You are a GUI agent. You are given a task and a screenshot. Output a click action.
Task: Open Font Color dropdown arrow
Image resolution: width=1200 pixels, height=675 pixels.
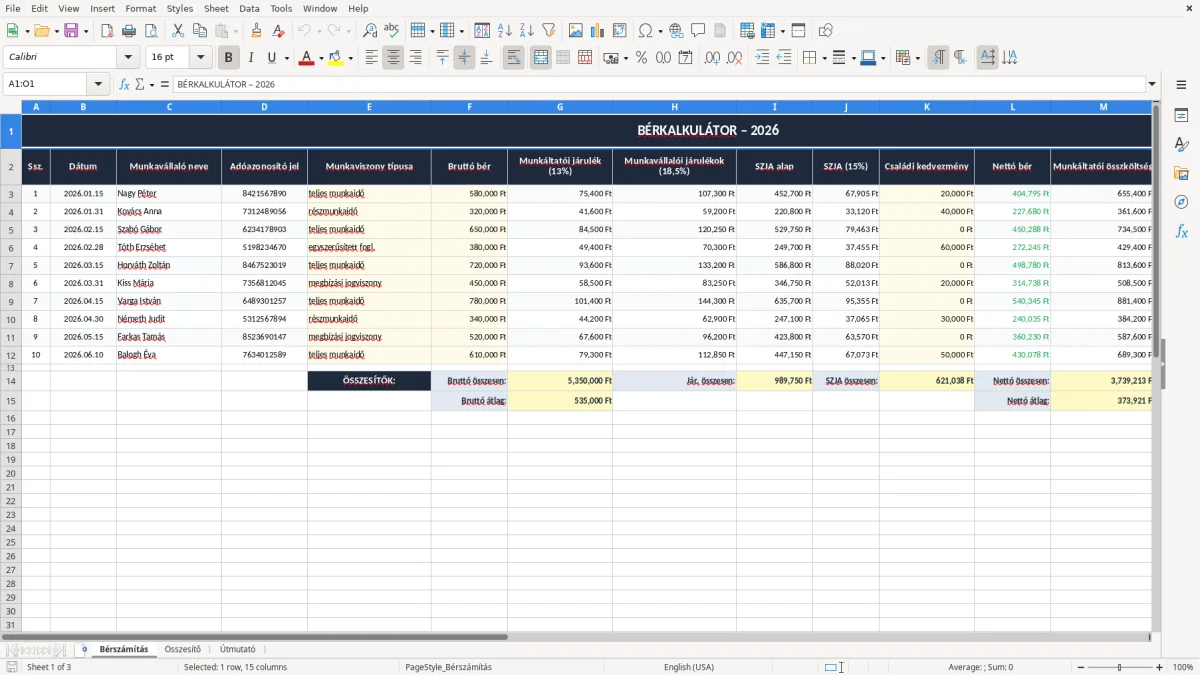[x=319, y=58]
